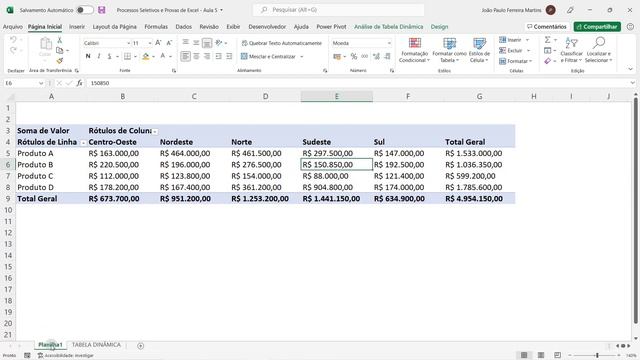Open the Name Box E6 dropdown
The image size is (640, 360).
(41, 83)
